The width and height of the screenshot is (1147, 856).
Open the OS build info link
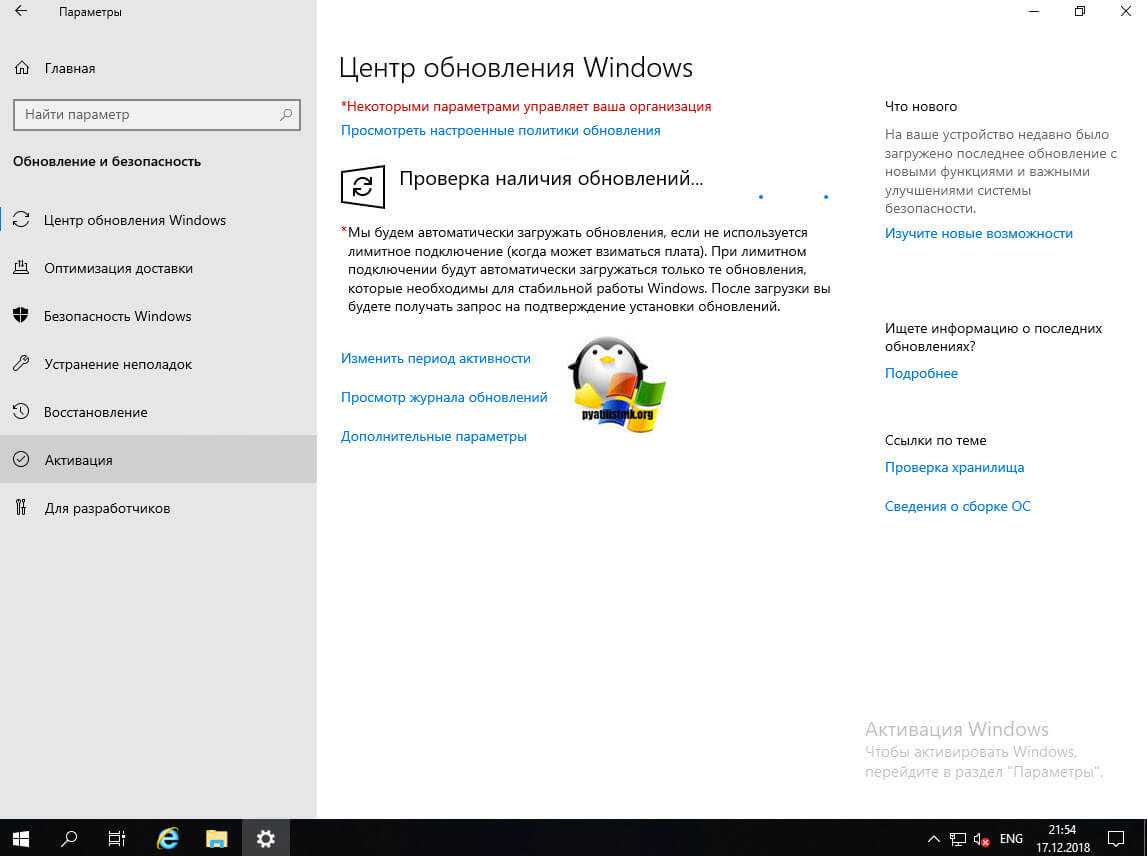click(957, 506)
